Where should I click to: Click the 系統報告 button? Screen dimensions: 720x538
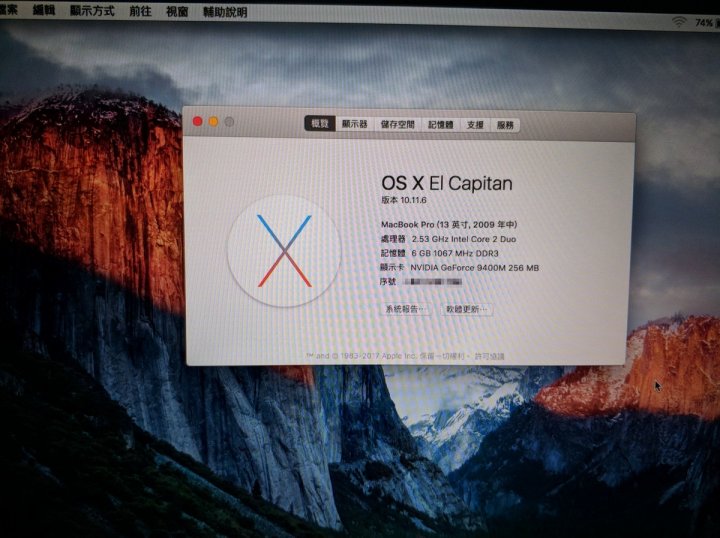(405, 309)
